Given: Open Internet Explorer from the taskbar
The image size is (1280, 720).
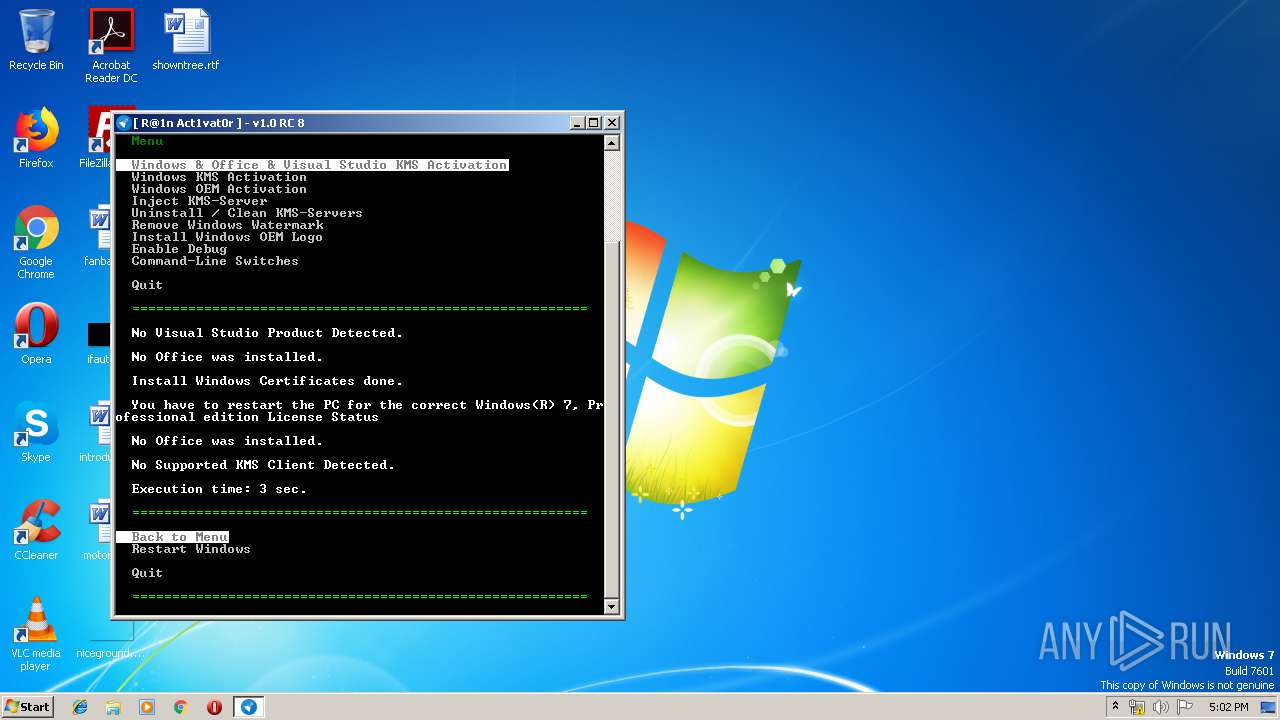Looking at the screenshot, I should (80, 707).
